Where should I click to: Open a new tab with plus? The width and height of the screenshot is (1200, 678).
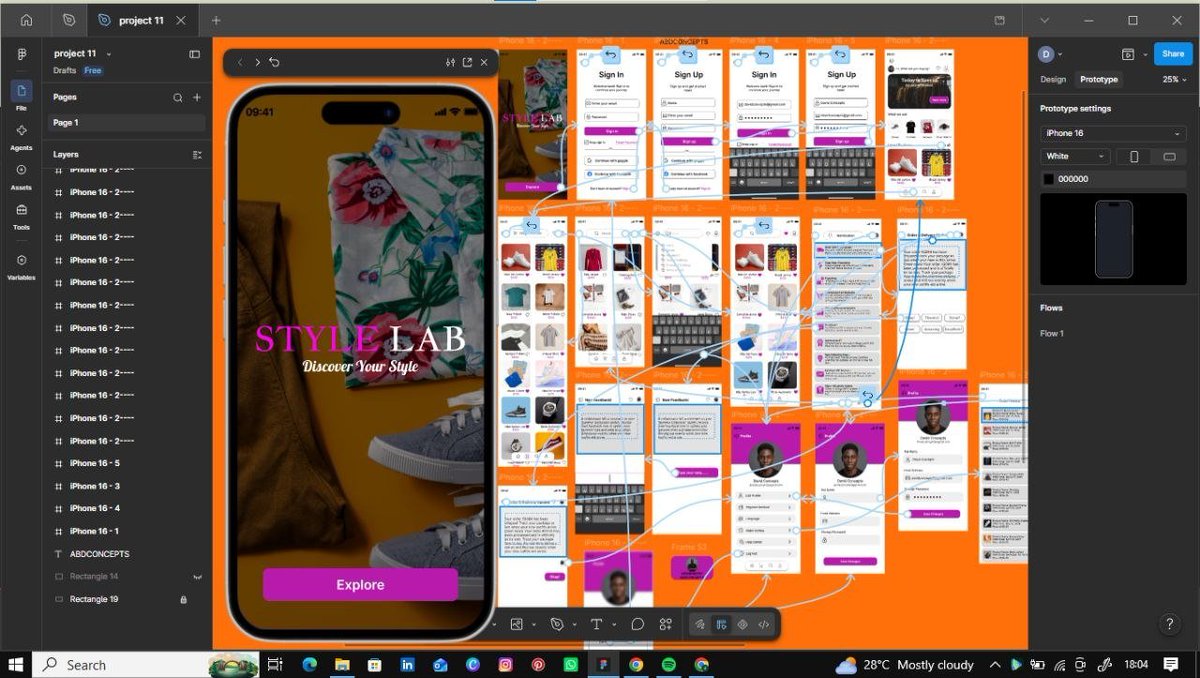(x=216, y=20)
